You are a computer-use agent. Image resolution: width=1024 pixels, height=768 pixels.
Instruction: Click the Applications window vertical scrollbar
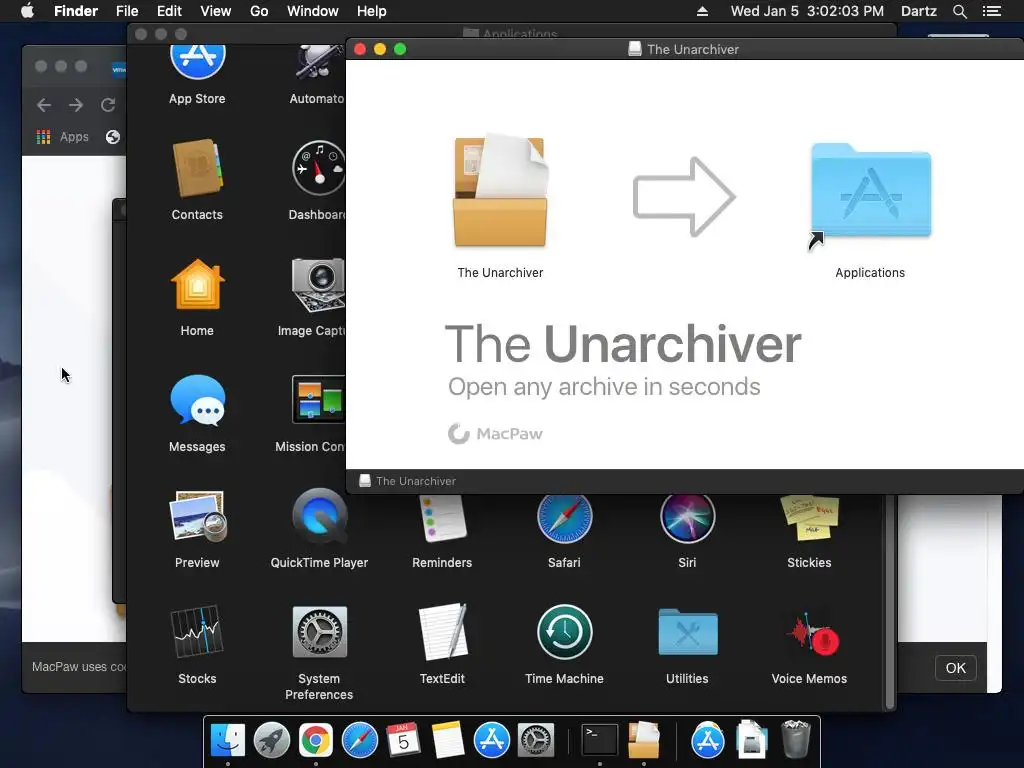889,601
